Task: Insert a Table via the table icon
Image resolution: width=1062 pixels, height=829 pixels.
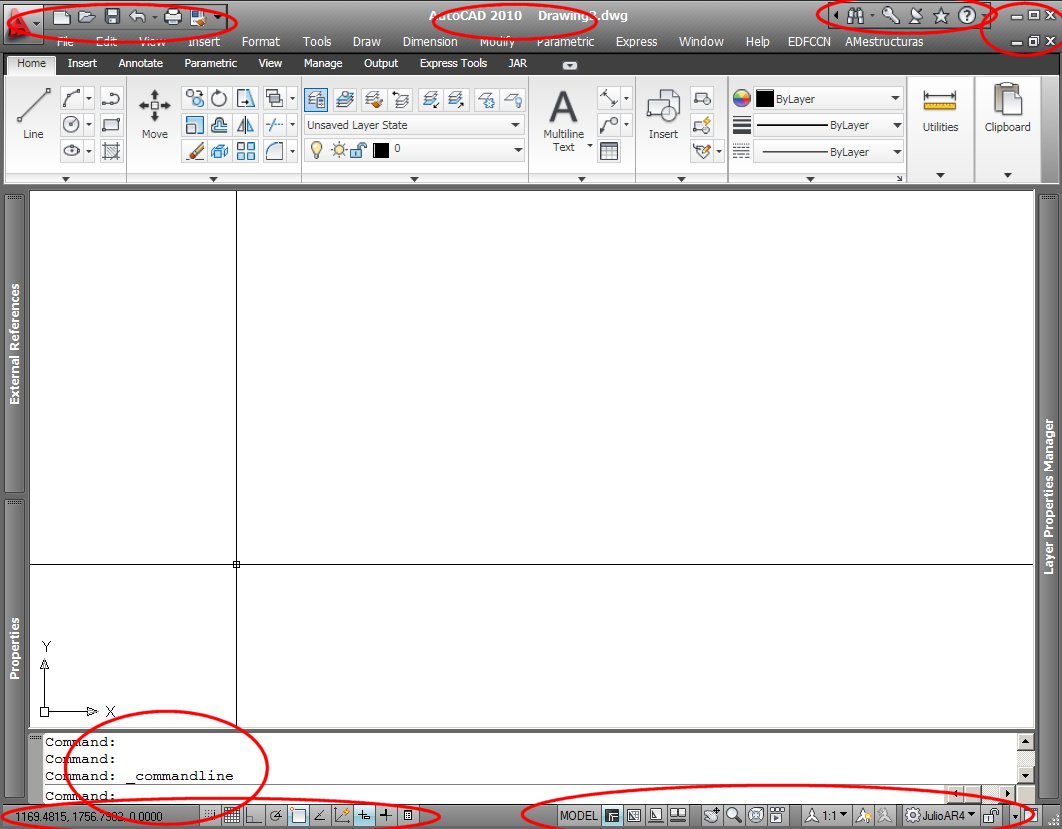Action: 609,151
